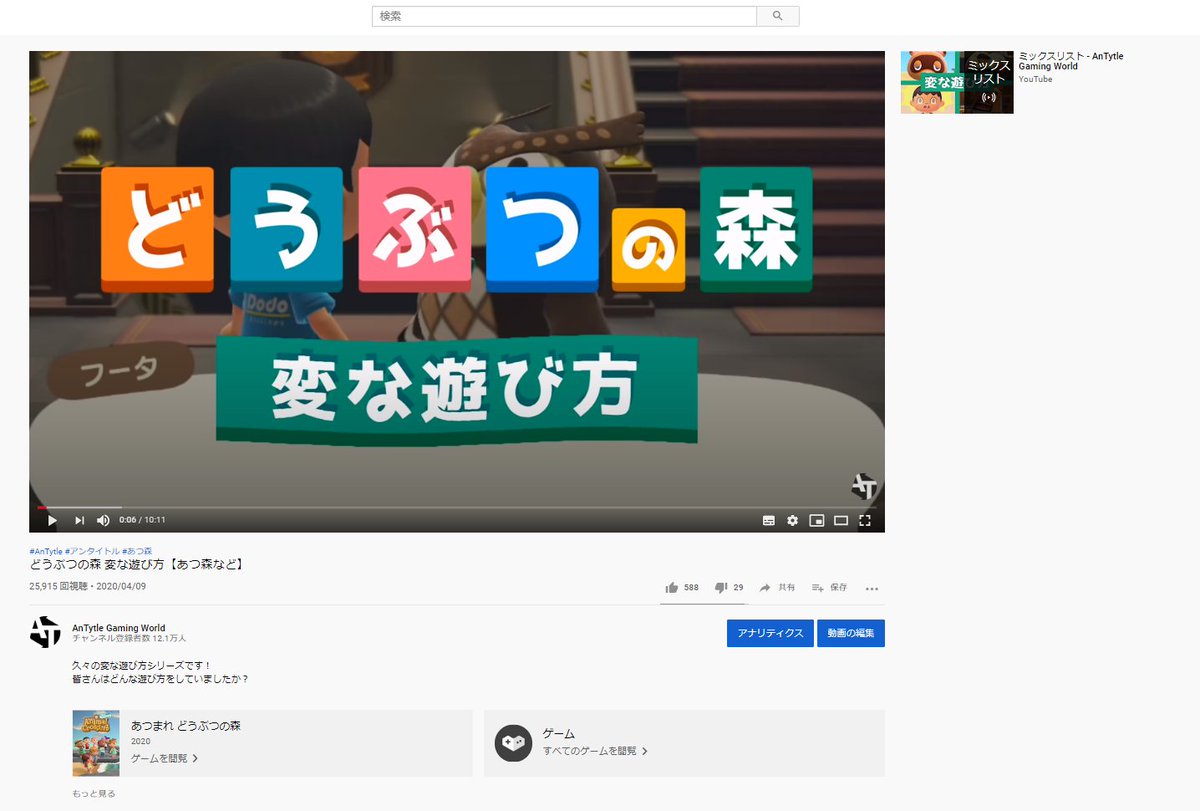Viewport: 1200px width, 811px height.
Task: Click the ゲーム controller icon
Action: tap(513, 743)
